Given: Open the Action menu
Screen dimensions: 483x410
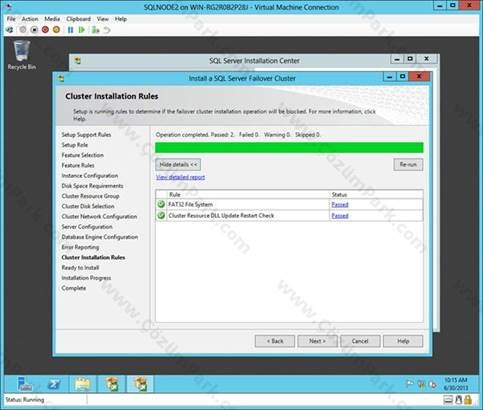Looking at the screenshot, I should click(x=30, y=19).
